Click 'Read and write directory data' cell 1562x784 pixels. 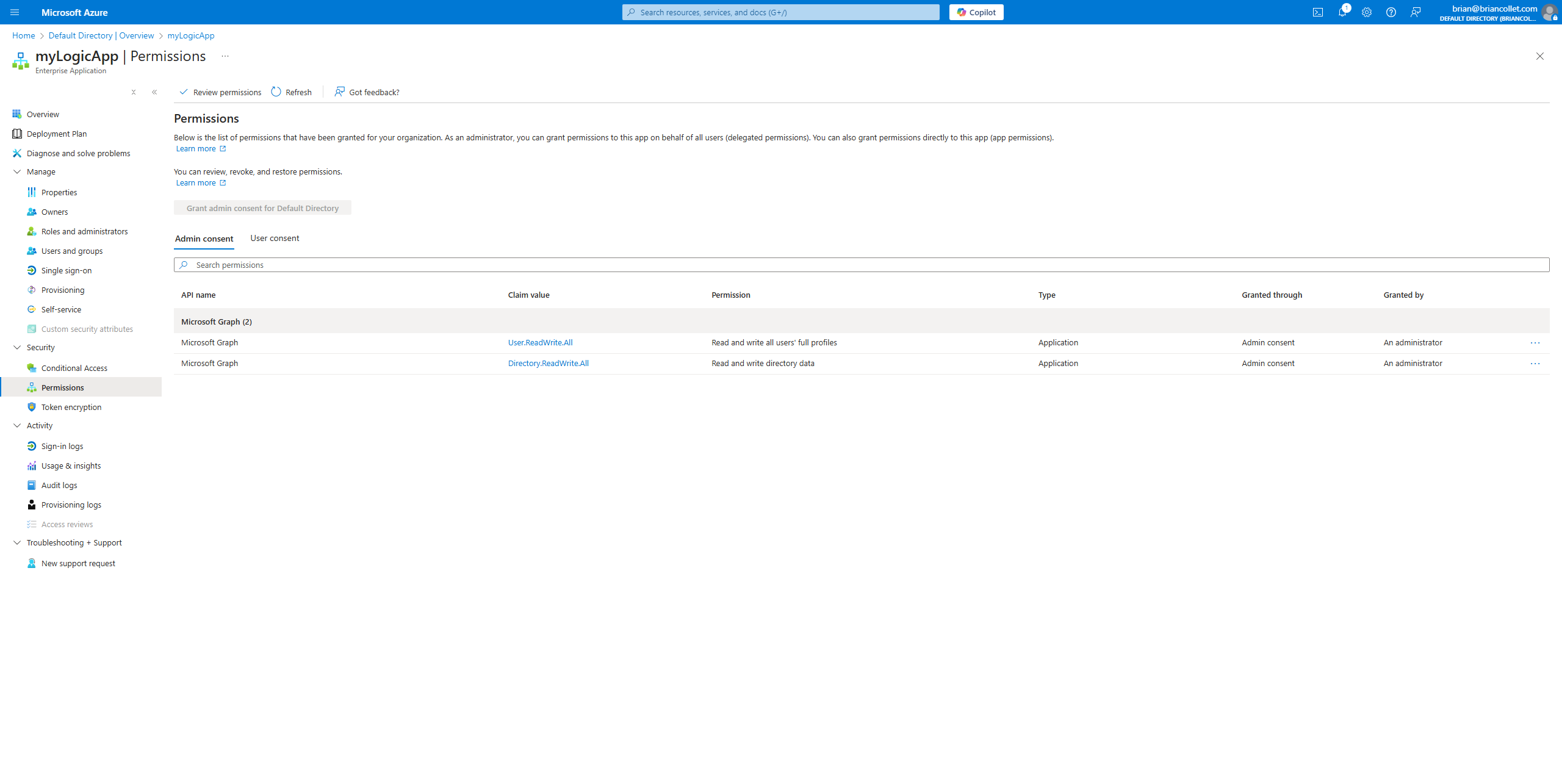click(763, 363)
